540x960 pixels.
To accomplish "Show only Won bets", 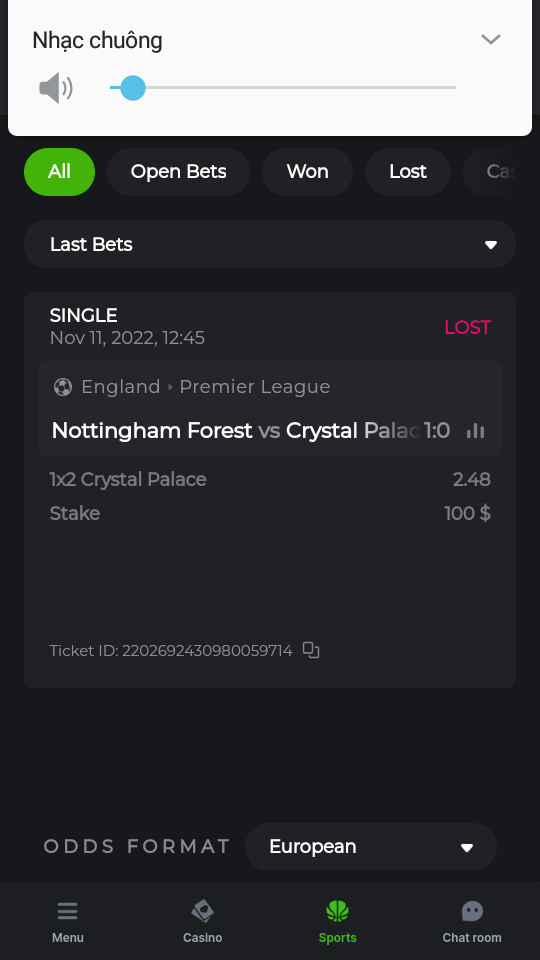I will coord(307,172).
